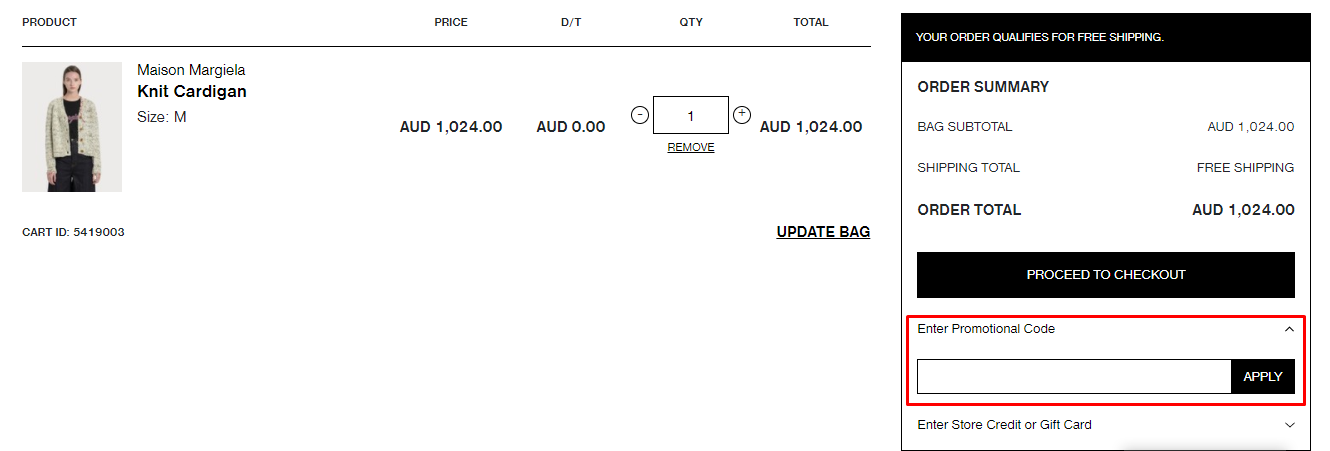Image resolution: width=1330 pixels, height=451 pixels.
Task: Open the Knit Cardigan product thumbnail
Action: click(x=72, y=127)
